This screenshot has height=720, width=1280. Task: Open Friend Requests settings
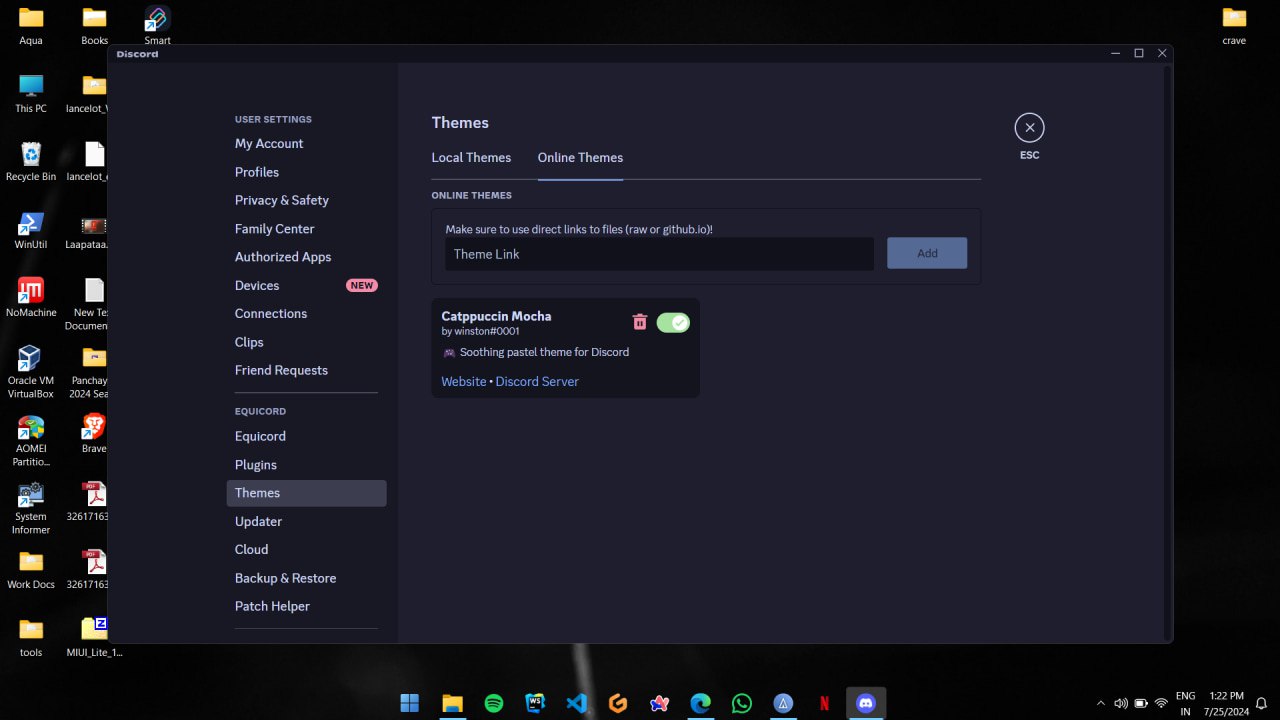[306, 370]
